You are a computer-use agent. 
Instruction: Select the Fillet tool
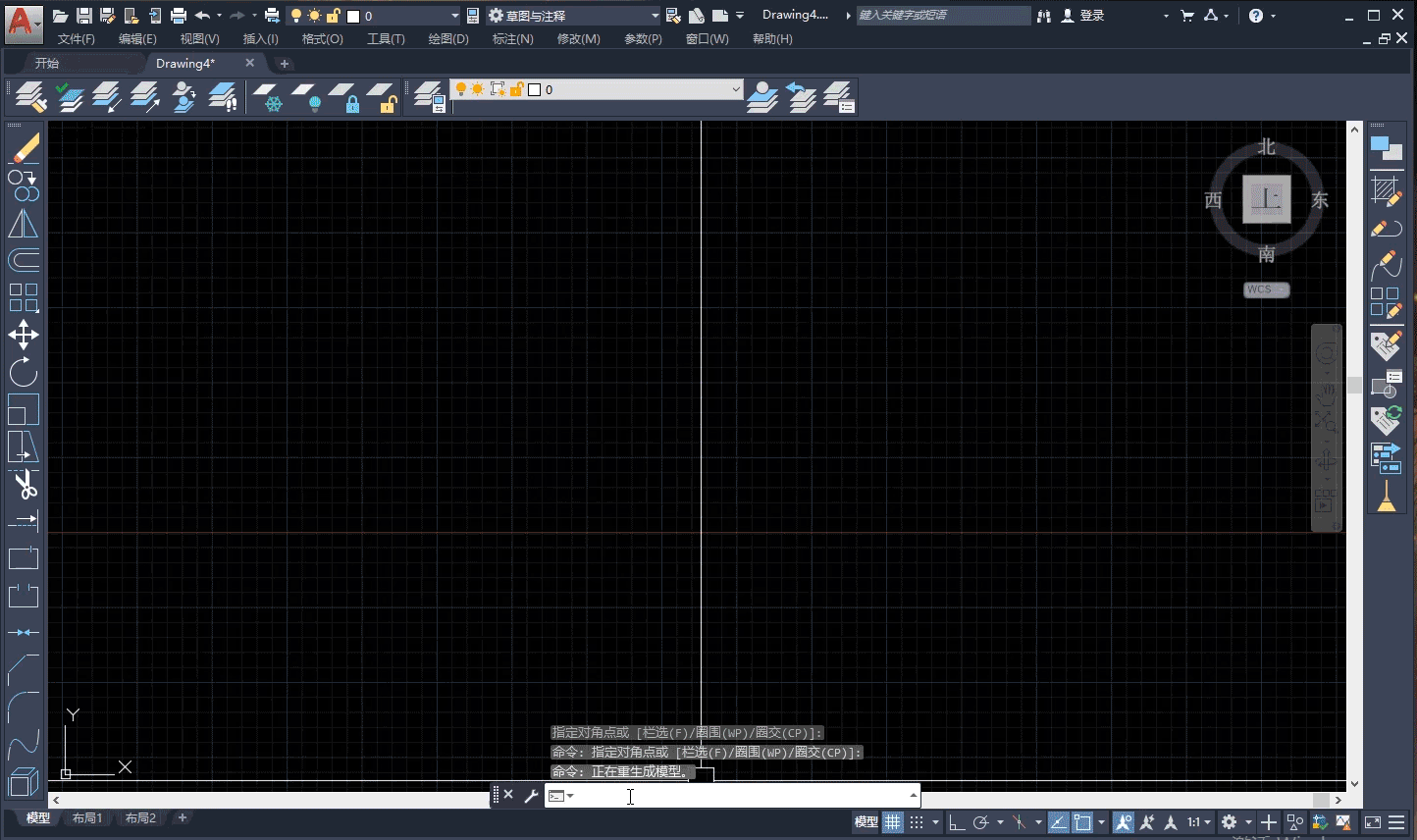[x=24, y=708]
